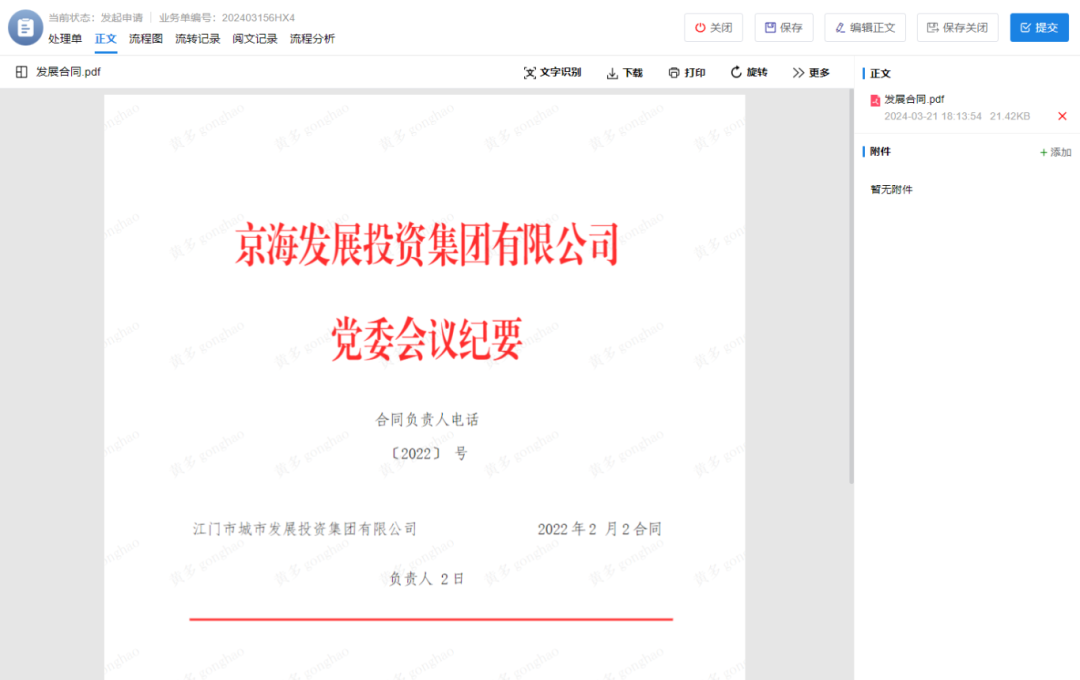Click the document viewer vertical scrollbar
Image resolution: width=1080 pixels, height=680 pixels.
[851, 286]
